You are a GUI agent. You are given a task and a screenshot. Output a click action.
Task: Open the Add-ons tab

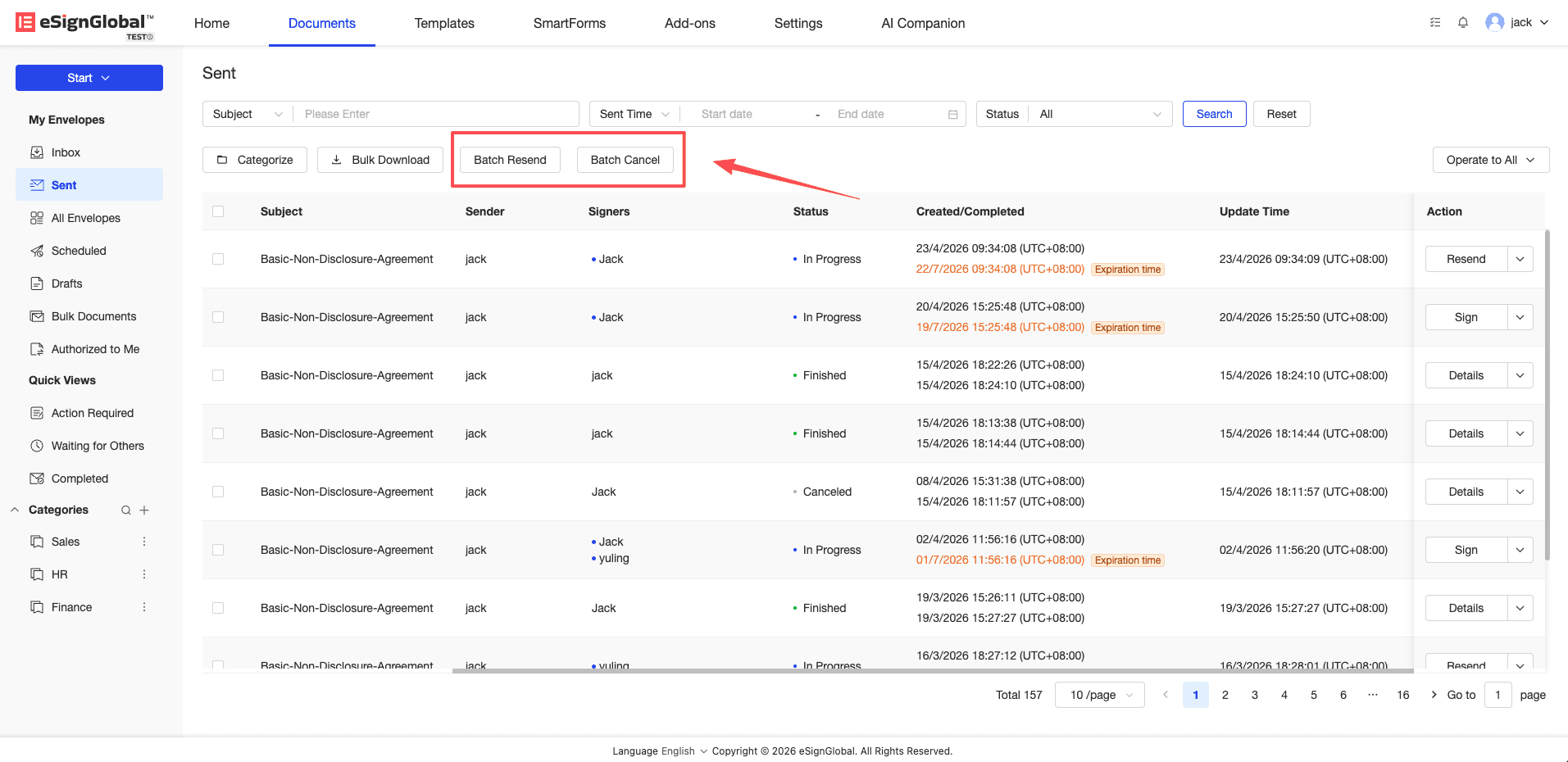coord(690,23)
